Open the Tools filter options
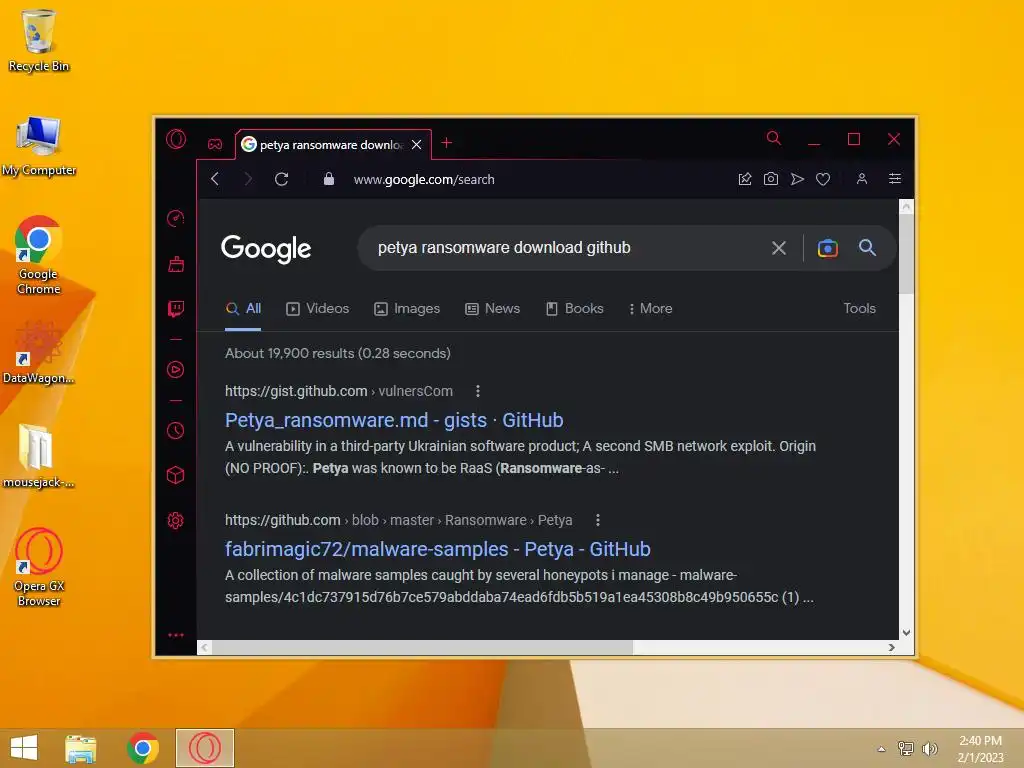The width and height of the screenshot is (1024, 768). 859,309
